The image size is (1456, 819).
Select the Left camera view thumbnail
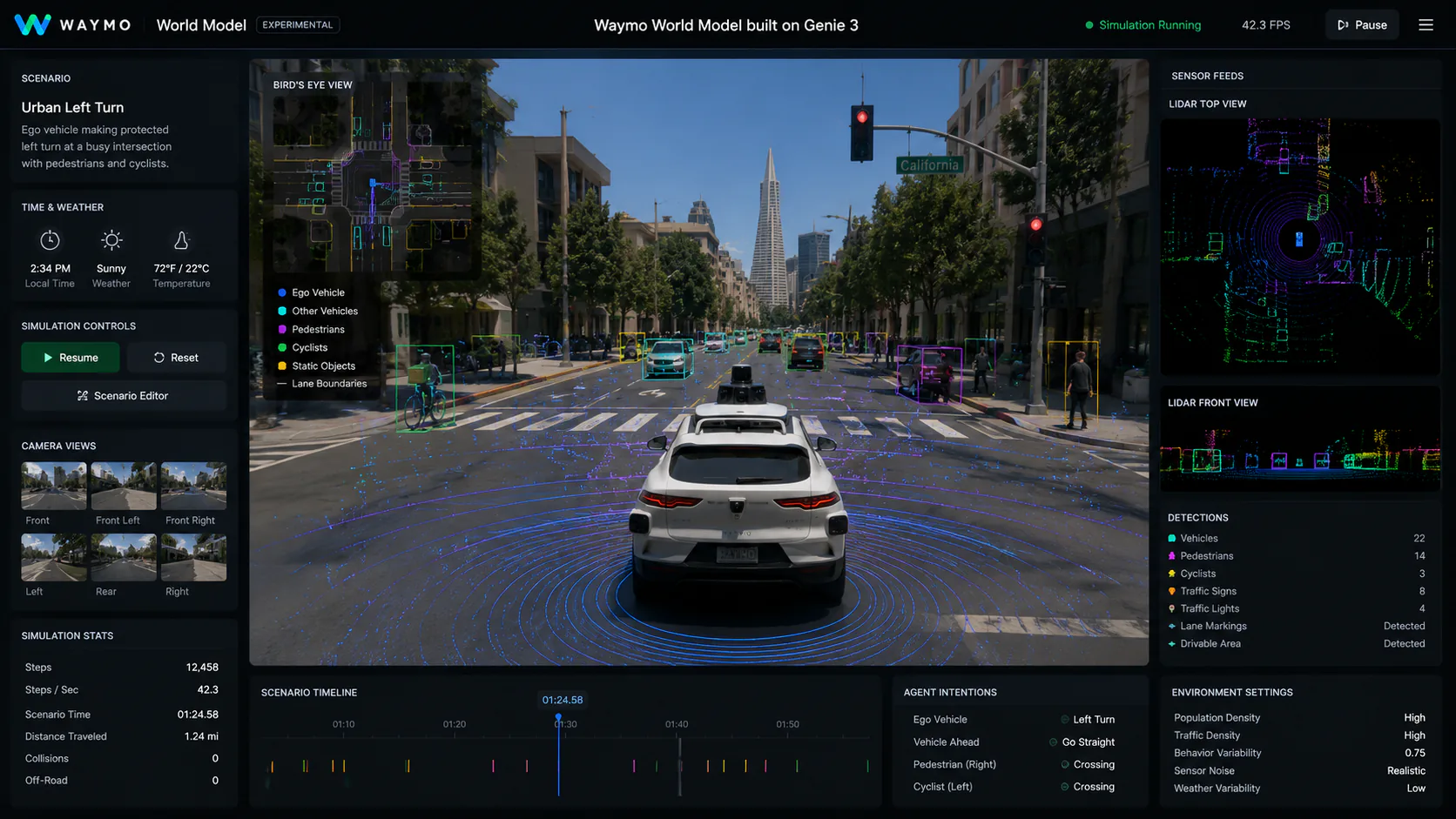click(x=54, y=557)
